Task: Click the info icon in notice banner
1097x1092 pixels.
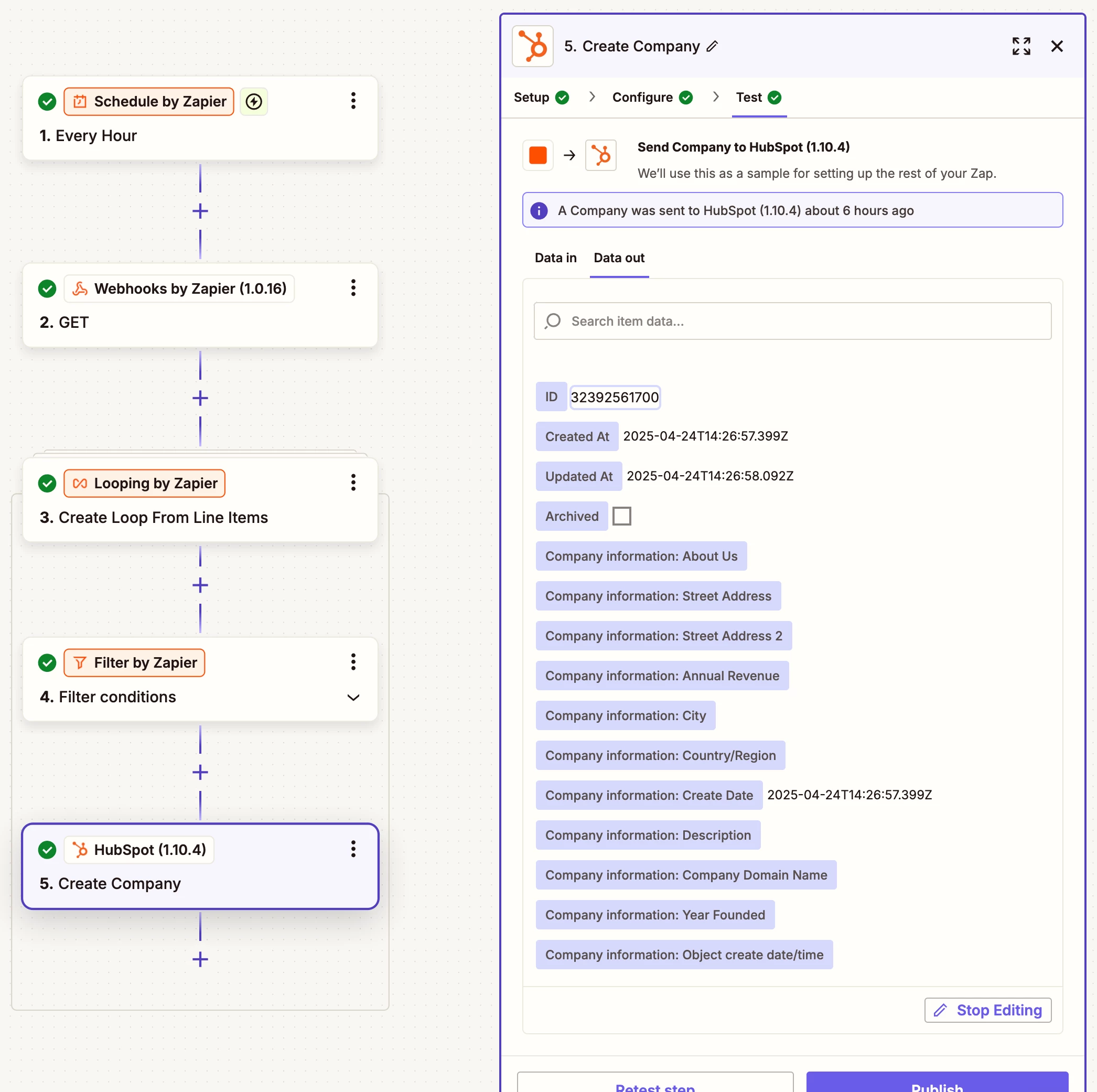Action: [539, 211]
